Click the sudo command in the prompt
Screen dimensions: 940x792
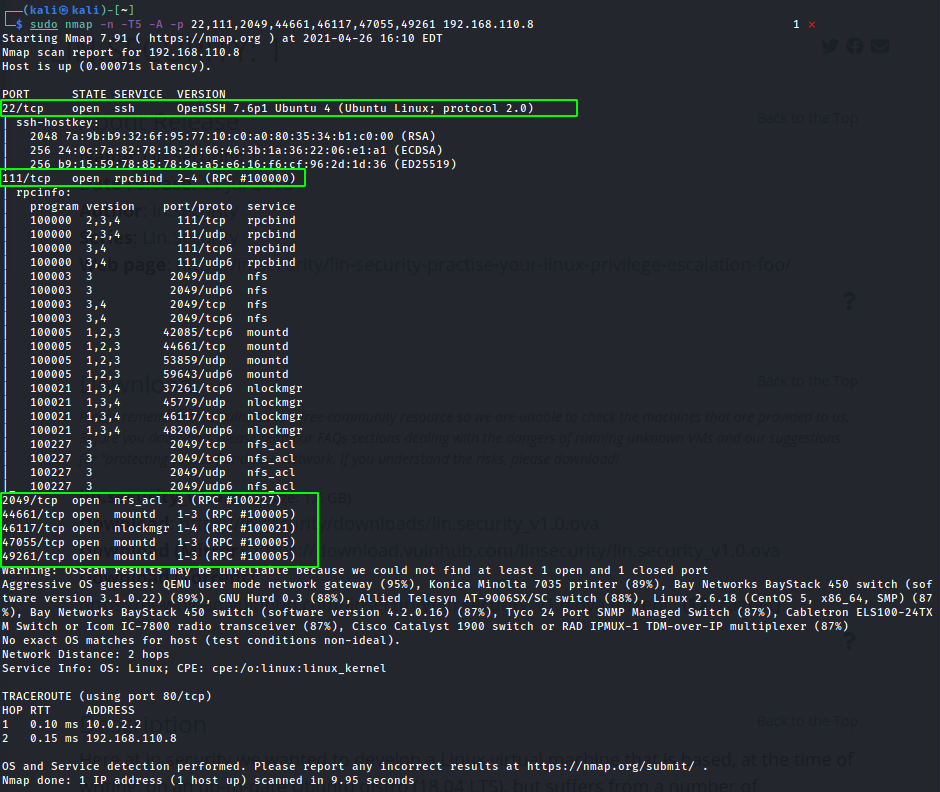(43, 24)
